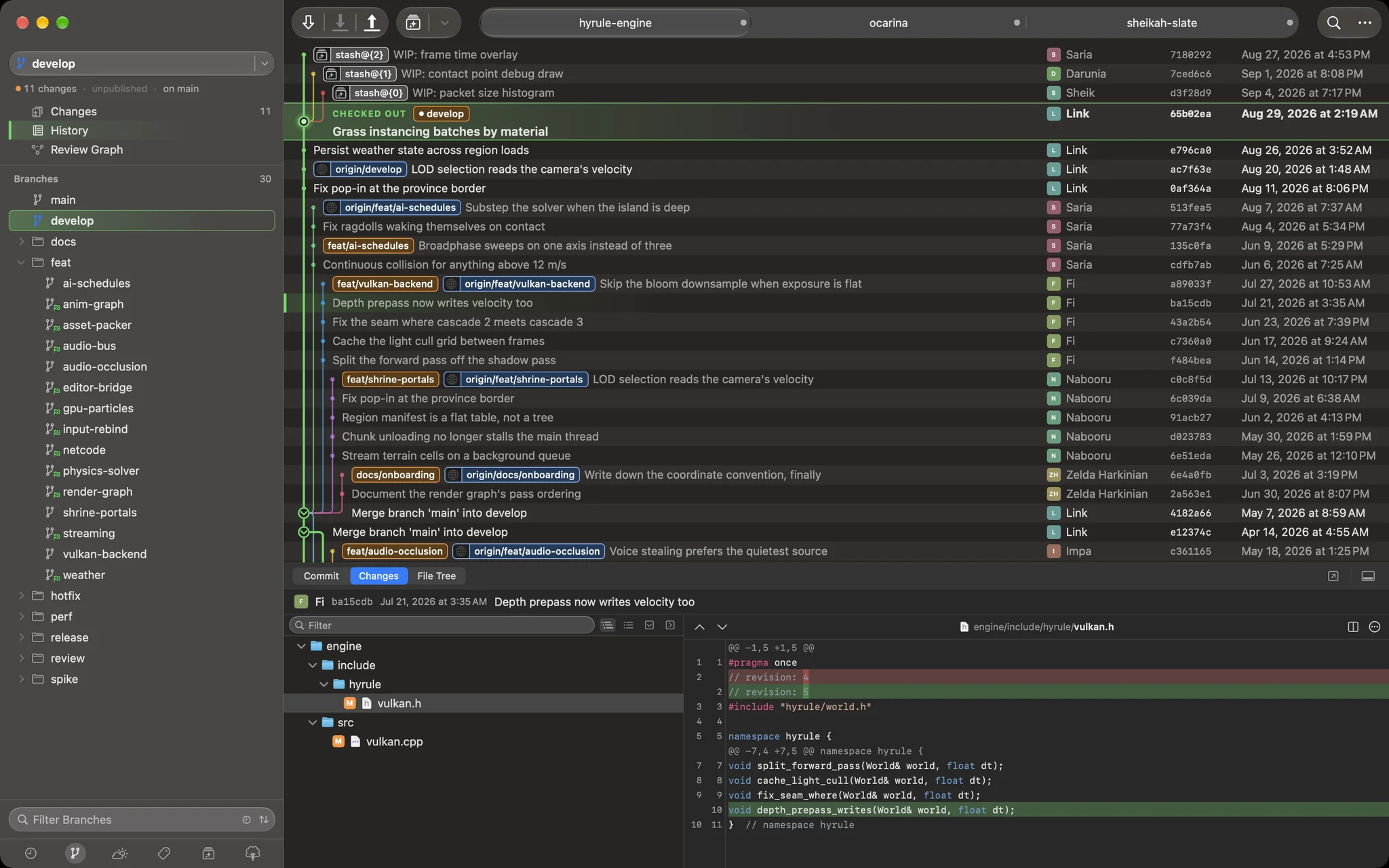Select vulkan.cpp in changed files tree
This screenshot has height=868, width=1389.
click(483, 741)
